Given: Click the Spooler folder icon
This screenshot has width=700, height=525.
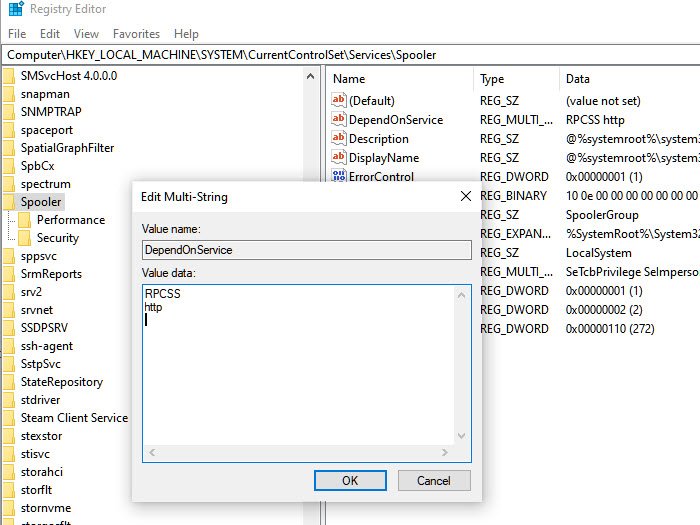Looking at the screenshot, I should tap(9, 202).
